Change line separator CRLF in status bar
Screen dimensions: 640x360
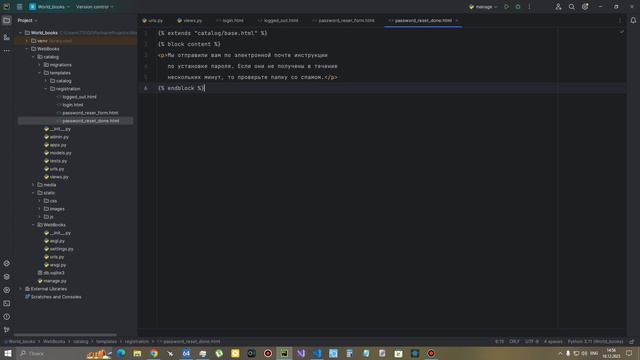514,341
